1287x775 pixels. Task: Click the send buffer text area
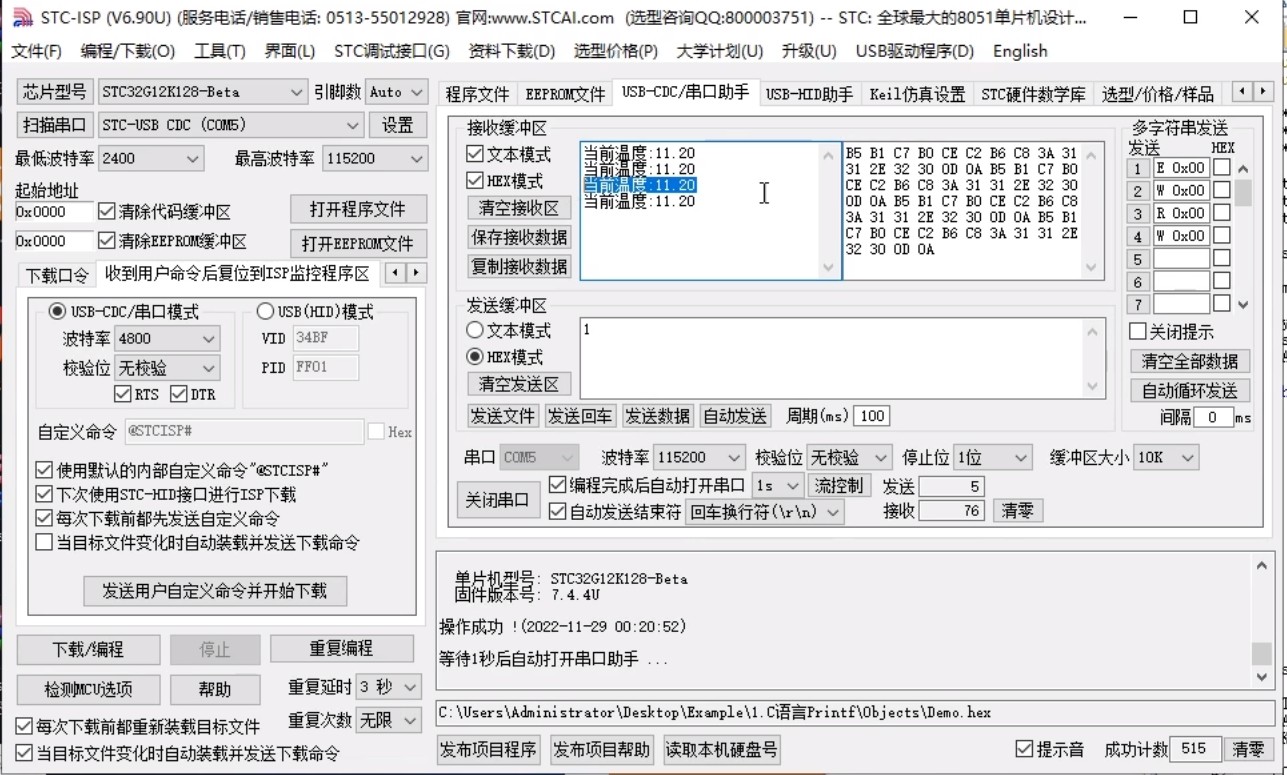click(x=843, y=358)
